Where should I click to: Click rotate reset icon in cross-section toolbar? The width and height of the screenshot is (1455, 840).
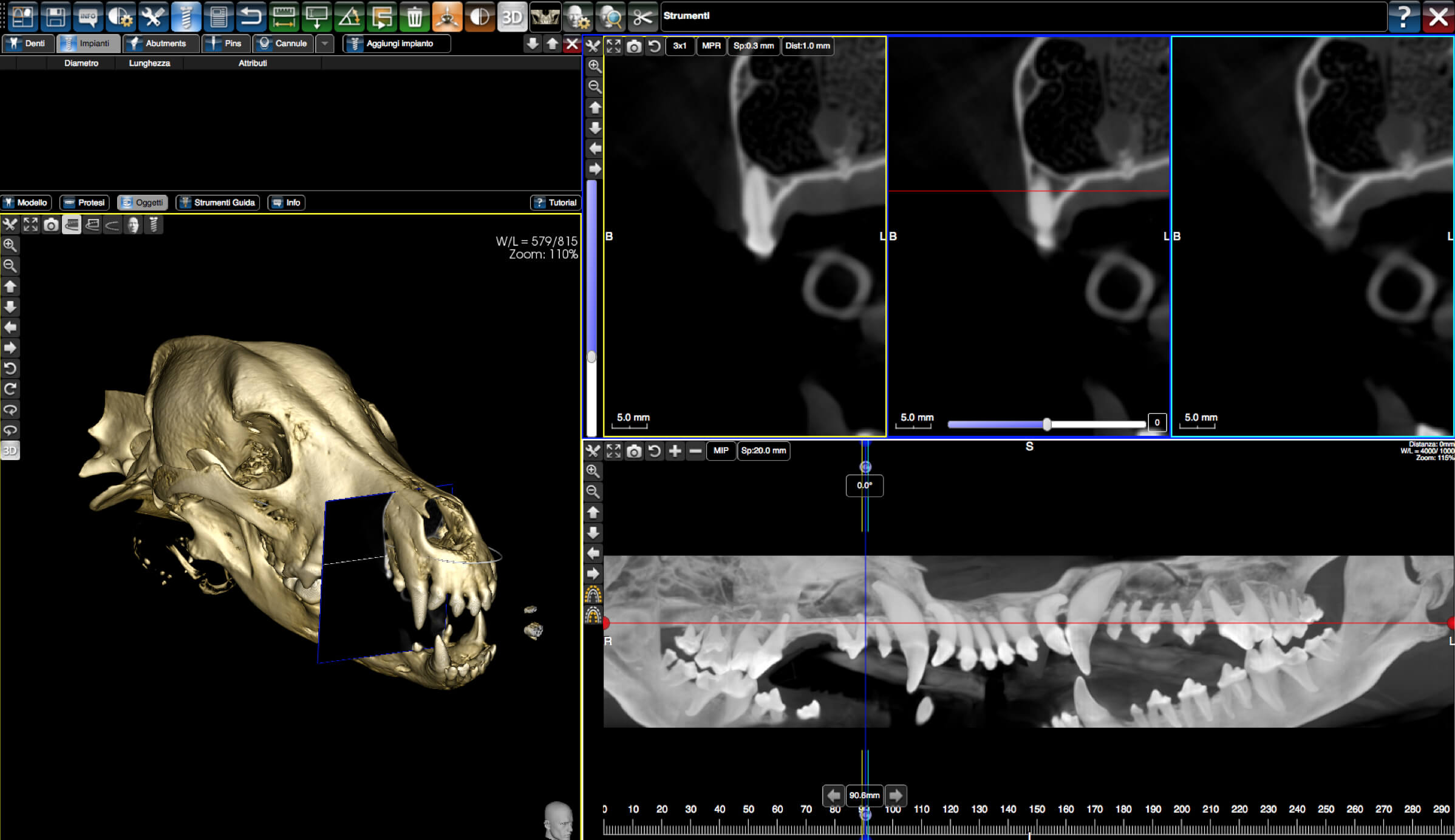654,46
